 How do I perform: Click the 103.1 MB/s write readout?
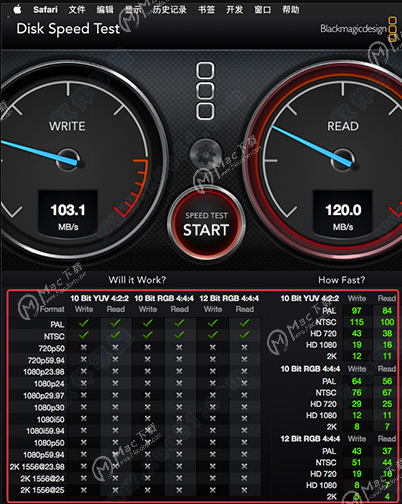click(x=68, y=217)
